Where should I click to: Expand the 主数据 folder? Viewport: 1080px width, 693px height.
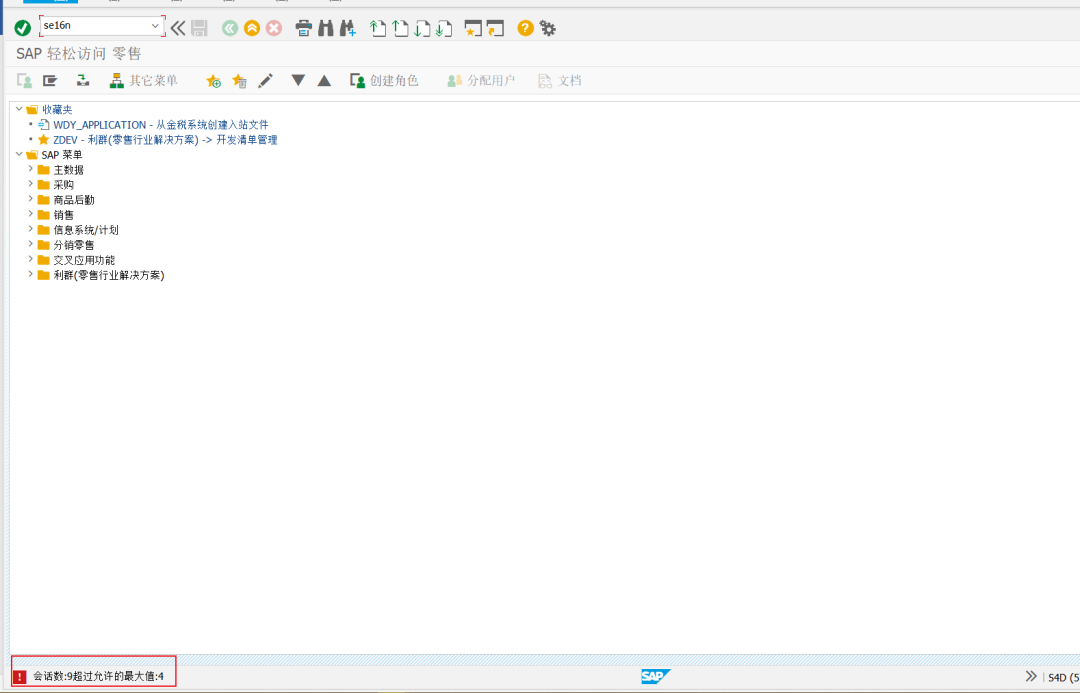(x=30, y=169)
